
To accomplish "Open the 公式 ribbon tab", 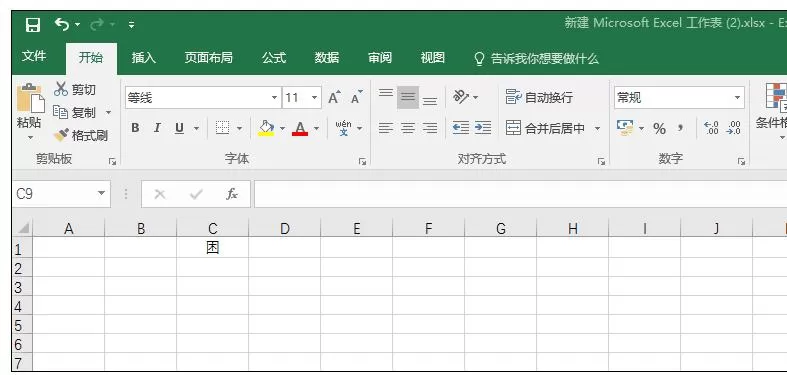I will pos(274,58).
